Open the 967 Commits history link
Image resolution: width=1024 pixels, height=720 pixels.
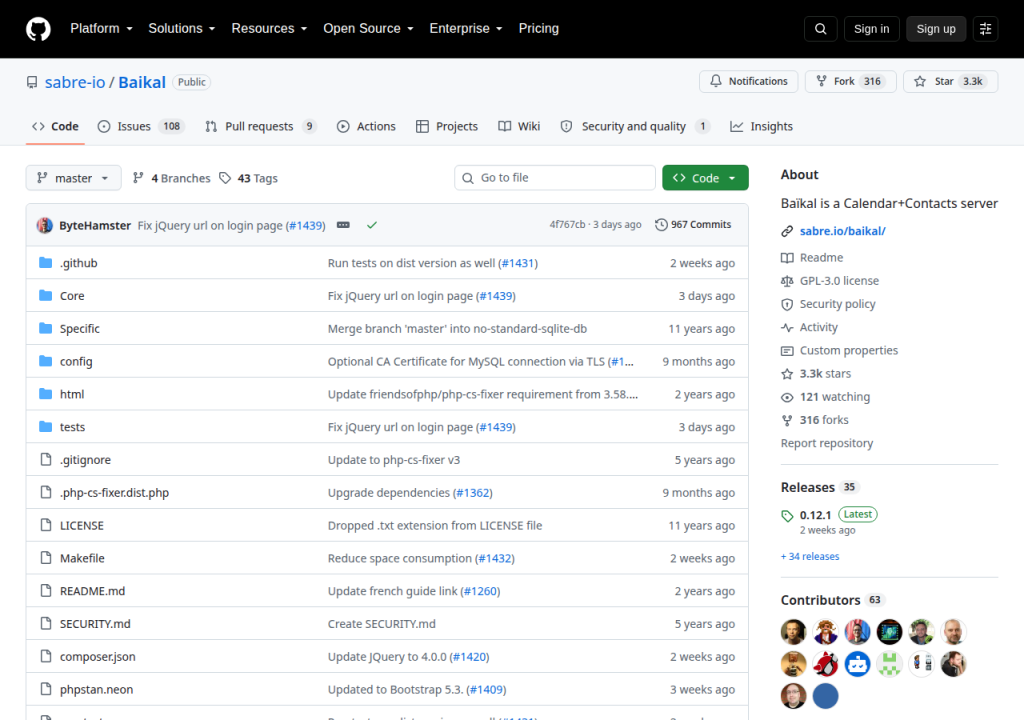(693, 224)
